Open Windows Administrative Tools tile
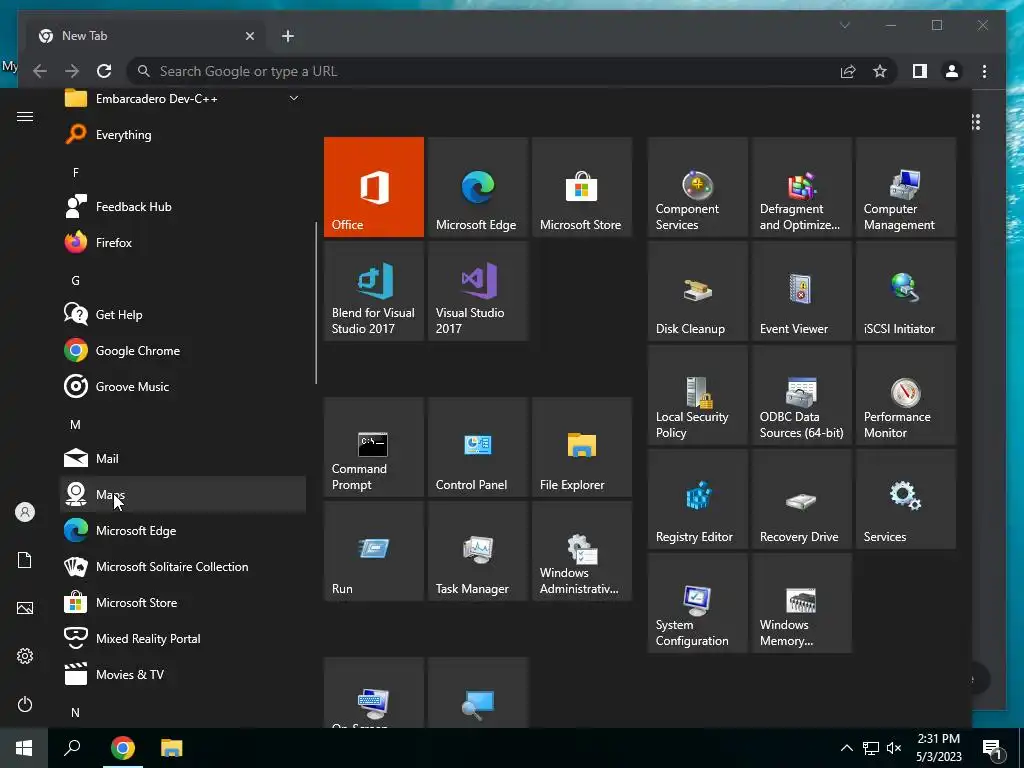This screenshot has height=768, width=1024. pyautogui.click(x=582, y=551)
